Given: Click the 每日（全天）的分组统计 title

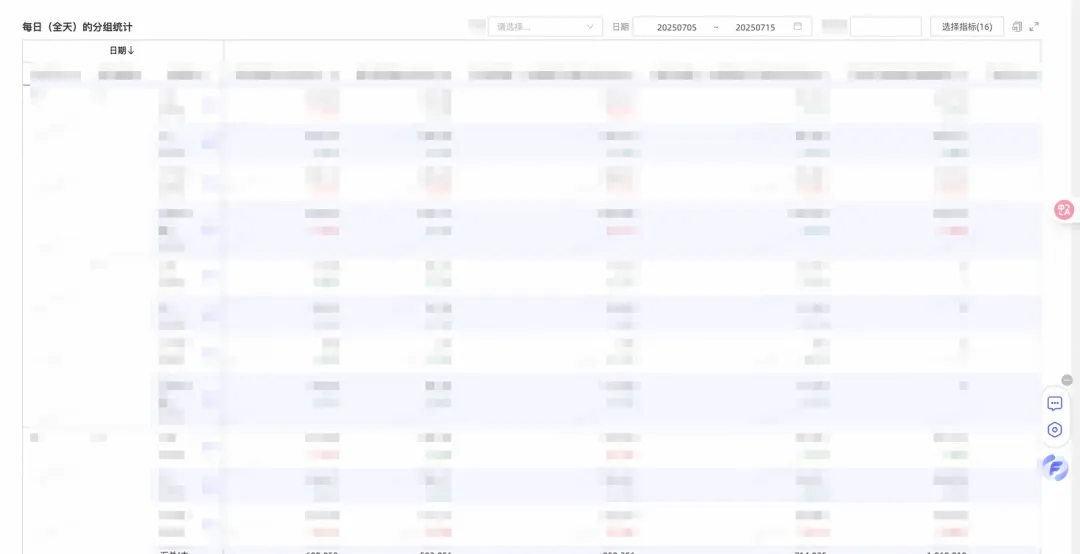Looking at the screenshot, I should pyautogui.click(x=77, y=27).
